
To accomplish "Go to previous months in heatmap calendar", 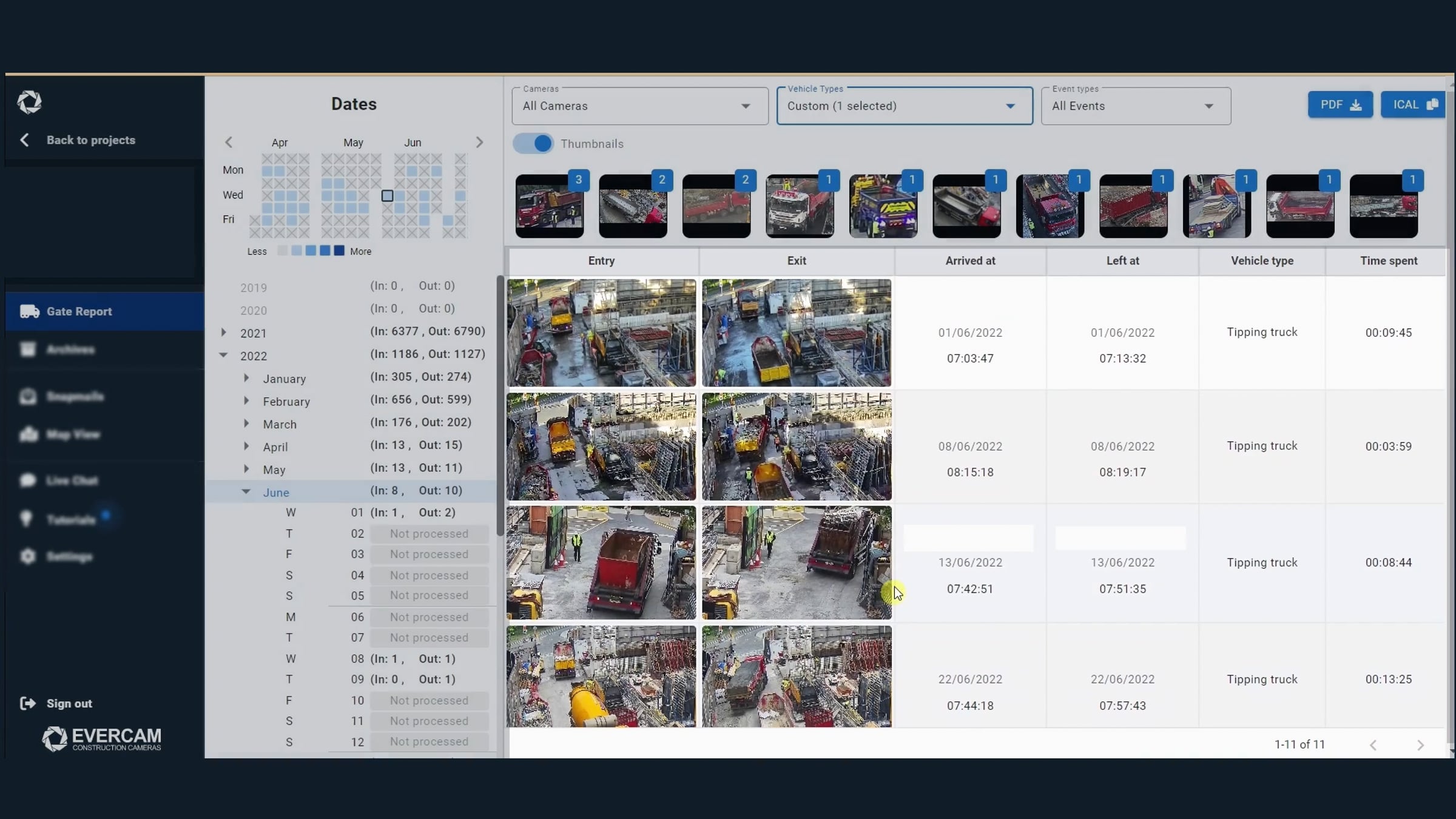I will pos(229,143).
